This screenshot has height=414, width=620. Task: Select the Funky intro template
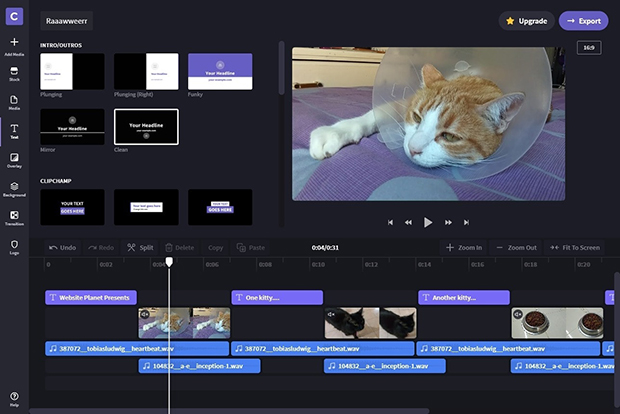(220, 72)
